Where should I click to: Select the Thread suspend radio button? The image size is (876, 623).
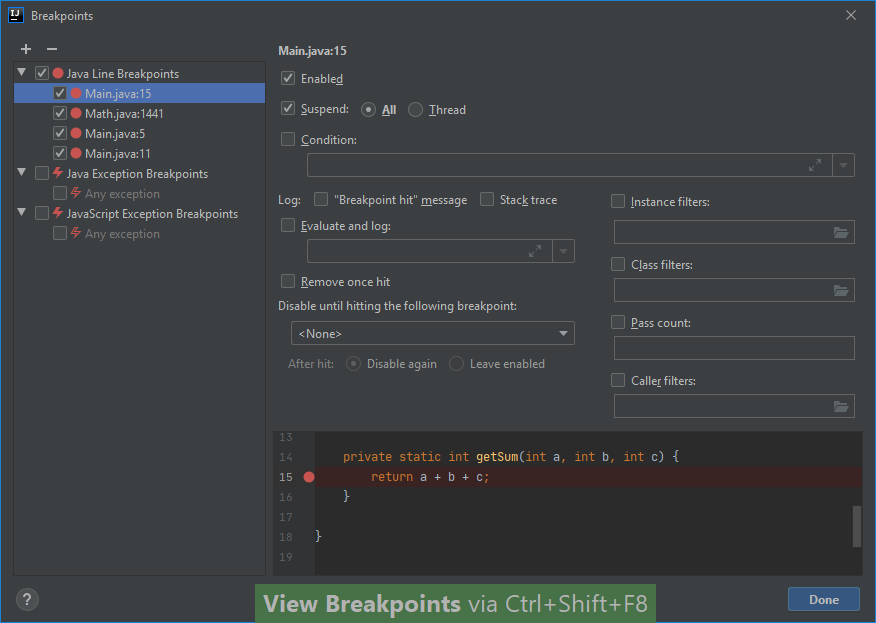tap(415, 110)
